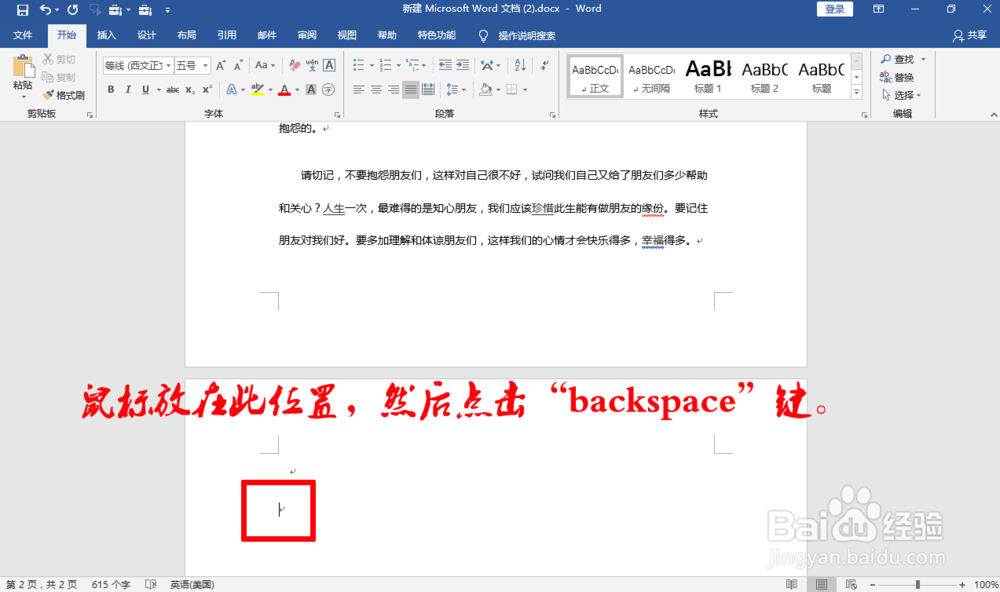This screenshot has height=592, width=1000.
Task: Expand the bullet list dropdown arrow
Action: point(371,64)
